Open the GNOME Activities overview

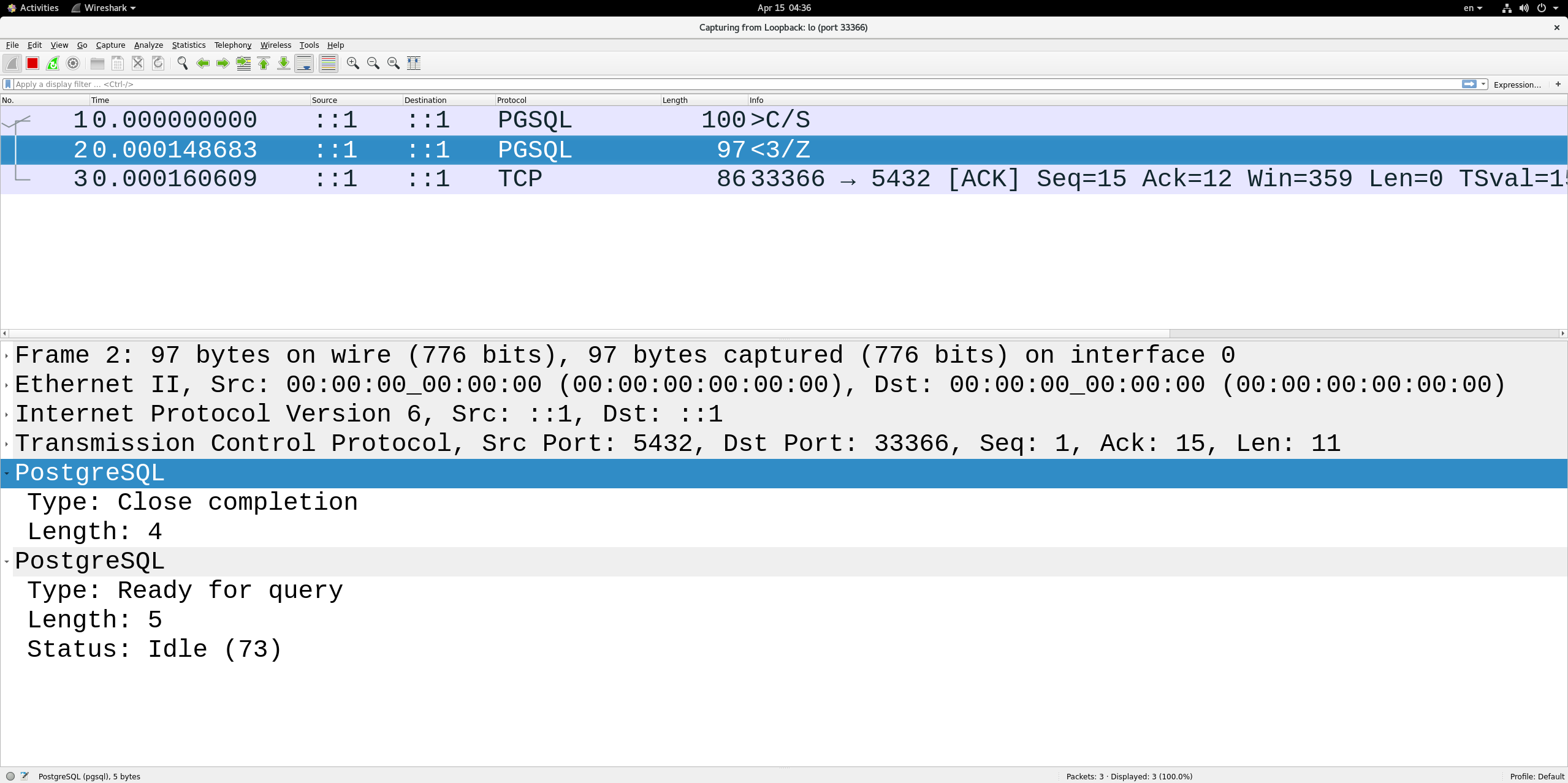(33, 8)
